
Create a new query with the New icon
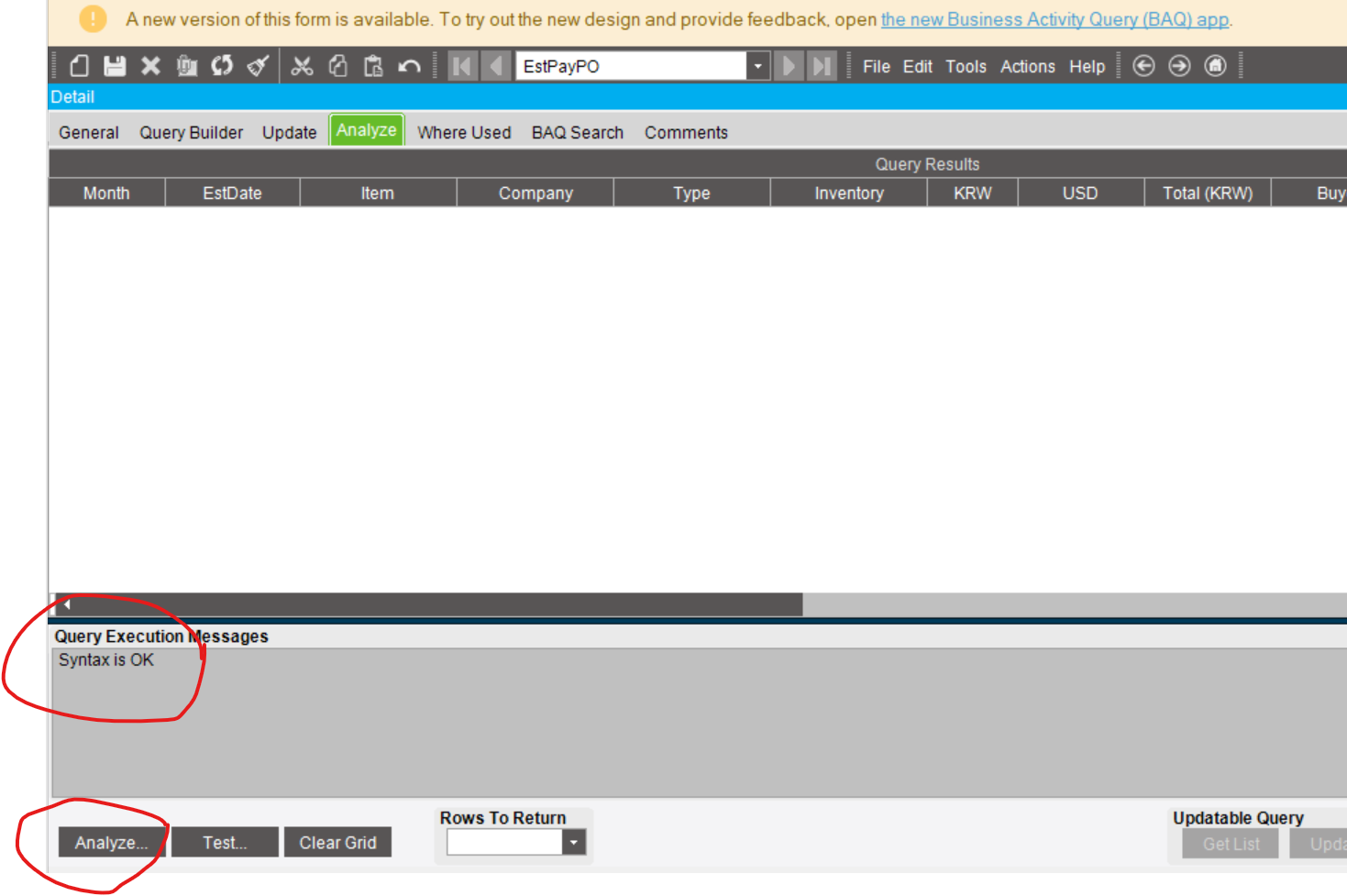(x=80, y=66)
